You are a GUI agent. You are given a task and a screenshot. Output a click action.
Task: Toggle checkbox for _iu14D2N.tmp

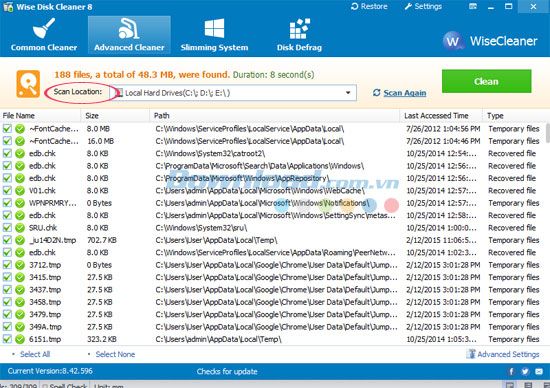tap(7, 240)
